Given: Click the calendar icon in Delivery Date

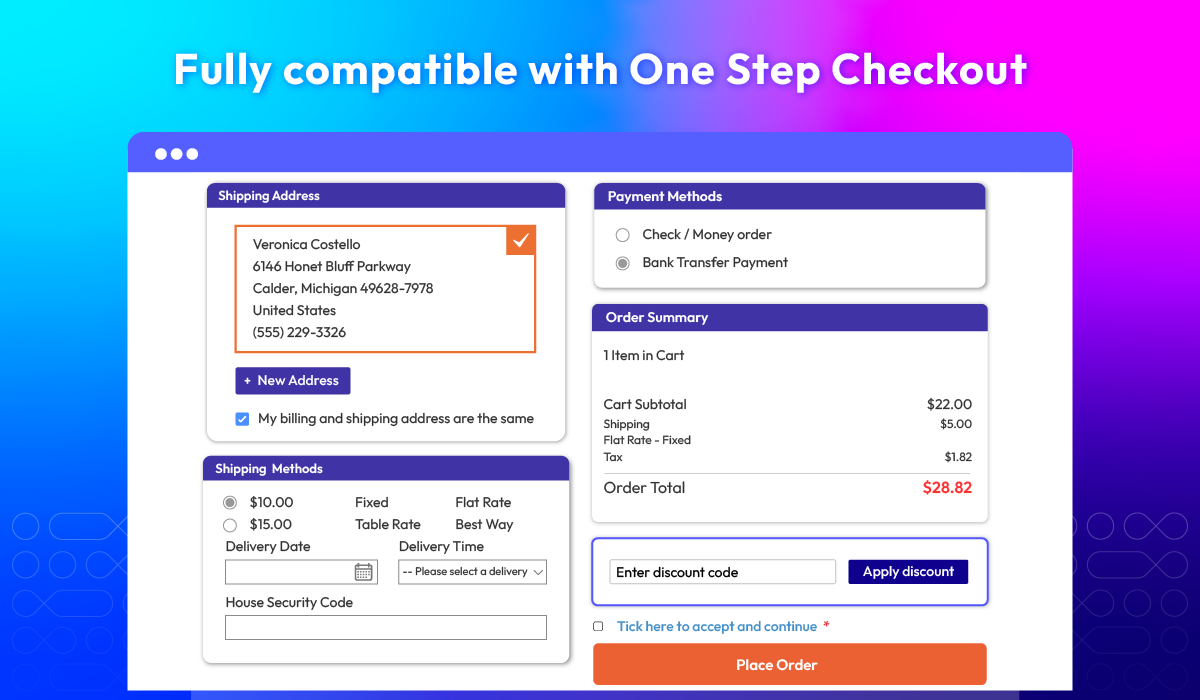Looking at the screenshot, I should pos(363,572).
